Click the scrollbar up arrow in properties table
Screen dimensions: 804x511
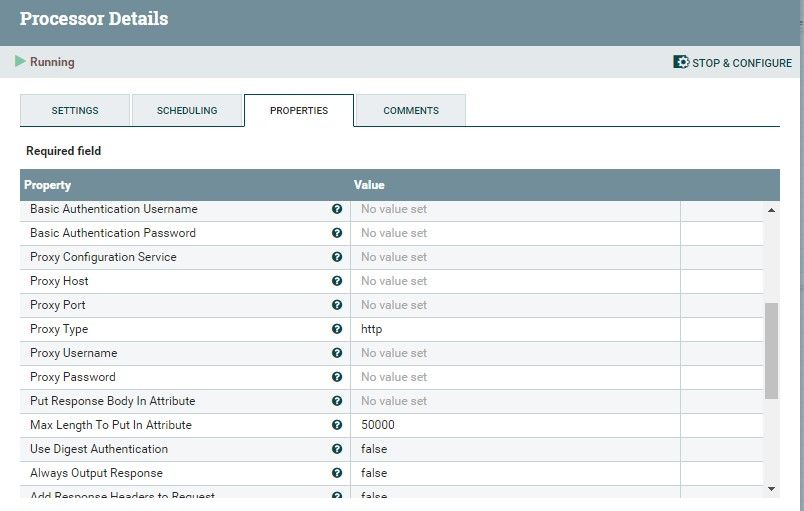(771, 210)
